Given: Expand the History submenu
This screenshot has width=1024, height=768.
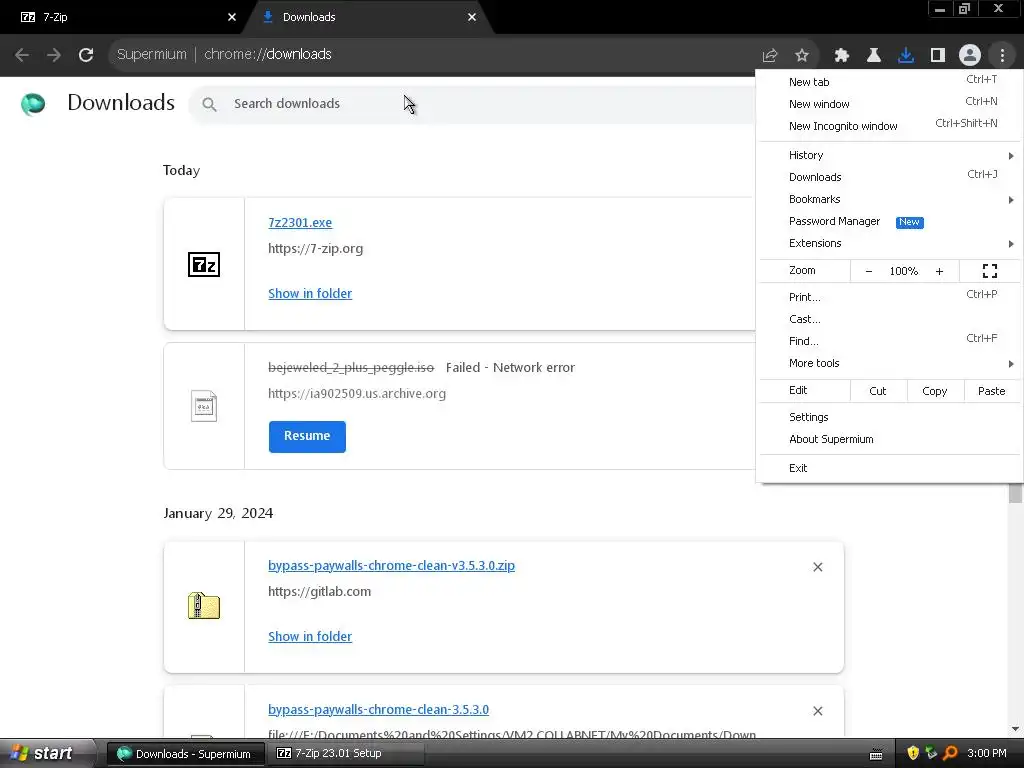Looking at the screenshot, I should click(x=889, y=155).
